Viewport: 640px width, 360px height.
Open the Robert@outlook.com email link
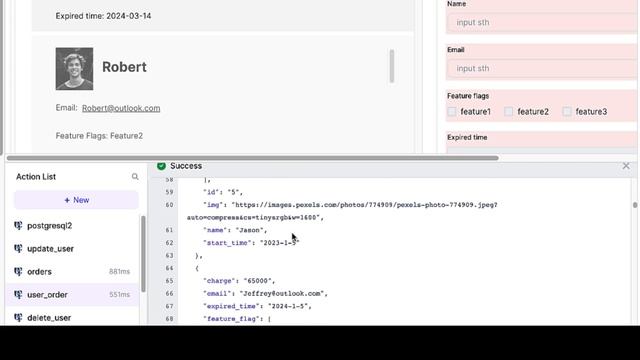coord(121,108)
